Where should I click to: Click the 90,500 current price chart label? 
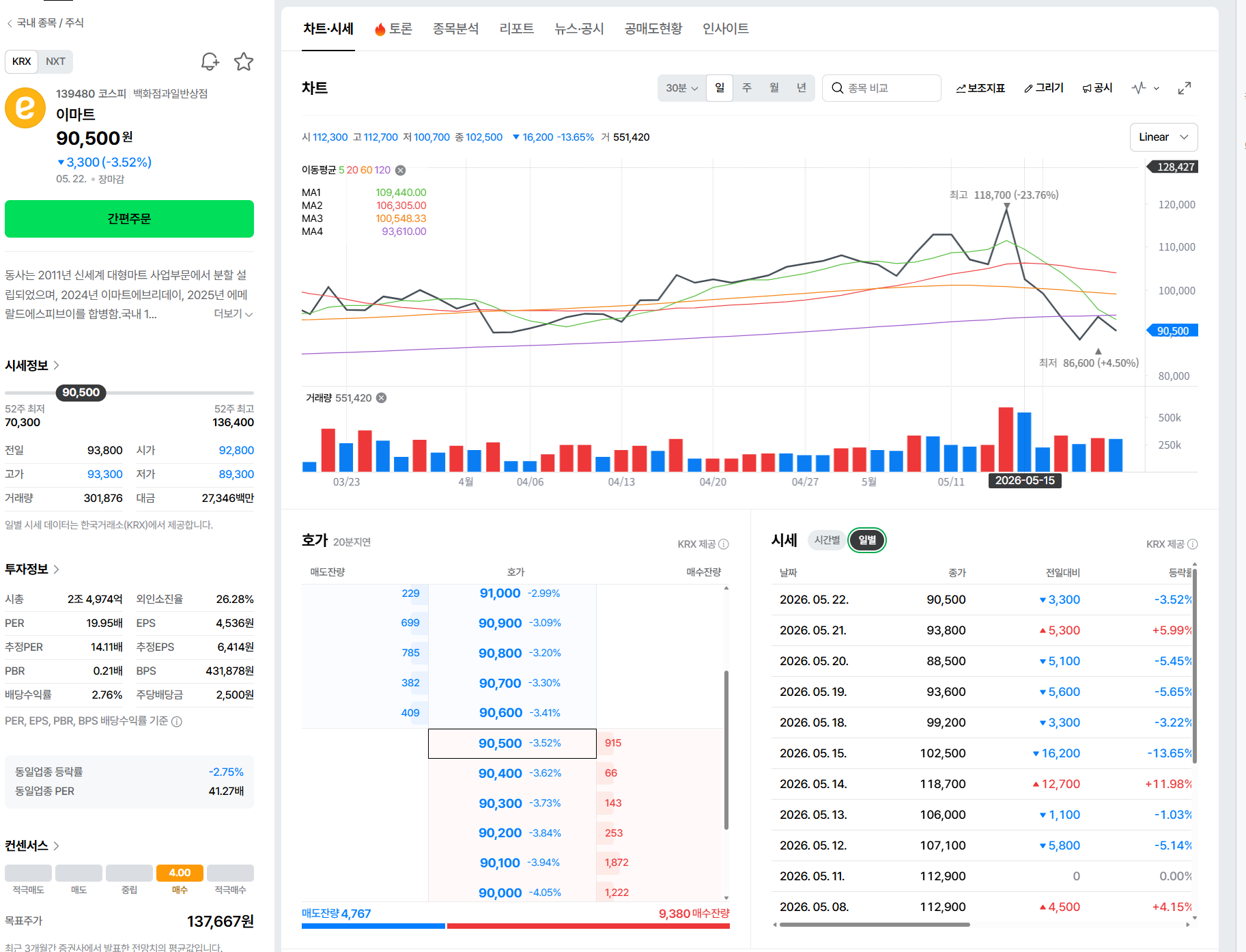pos(1173,331)
